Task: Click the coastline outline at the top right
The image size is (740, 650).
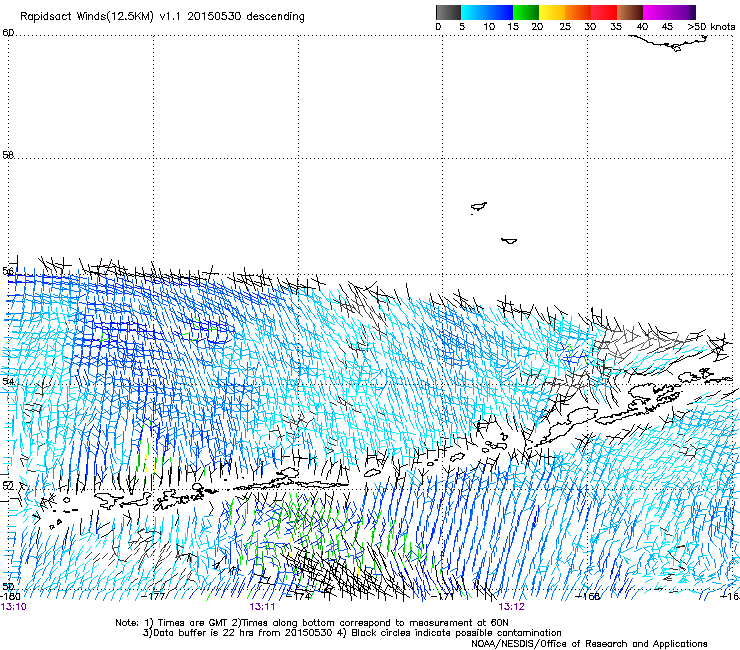Action: click(670, 43)
